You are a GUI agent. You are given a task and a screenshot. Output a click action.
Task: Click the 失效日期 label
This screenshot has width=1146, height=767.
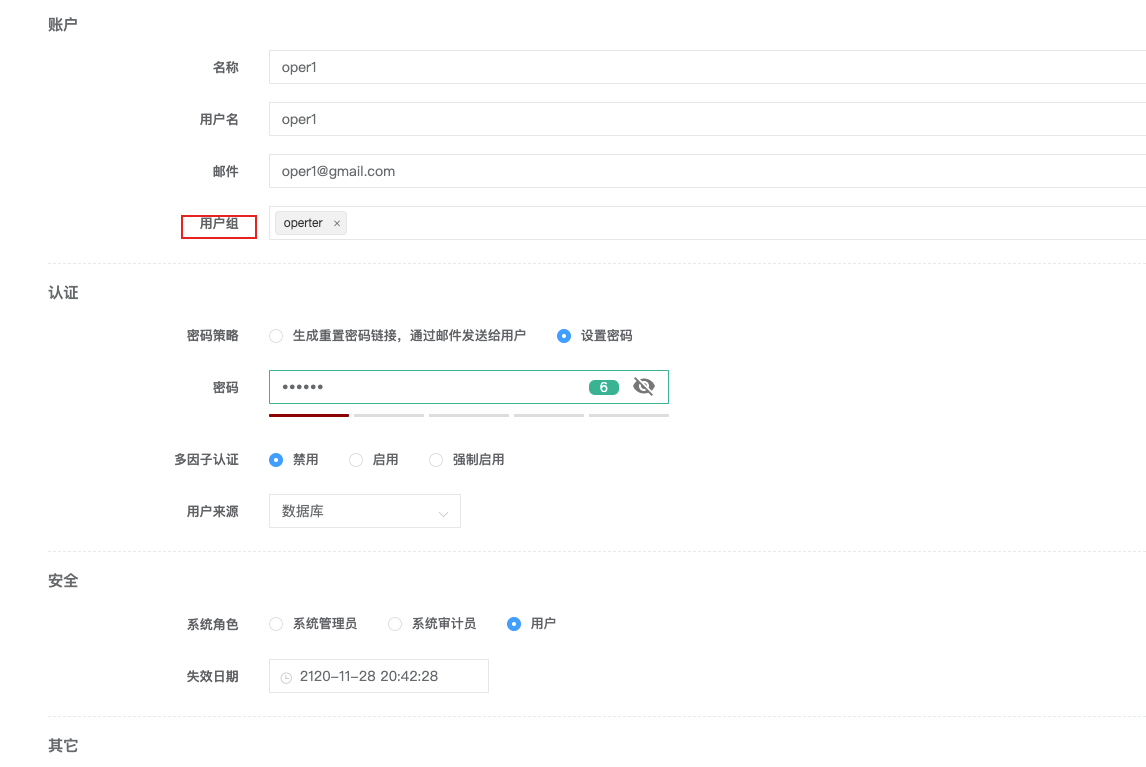(213, 676)
